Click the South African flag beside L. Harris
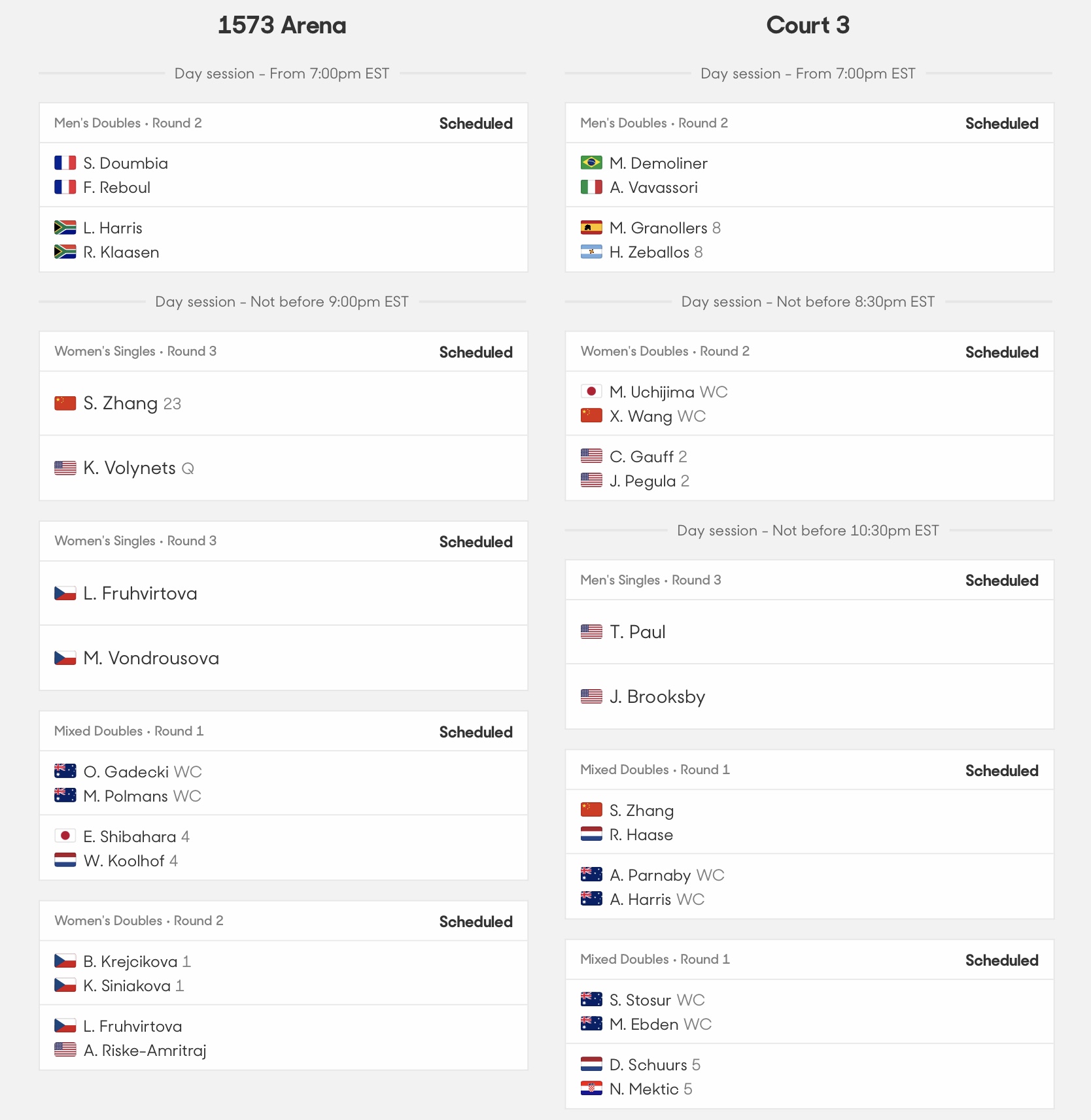 tap(65, 228)
